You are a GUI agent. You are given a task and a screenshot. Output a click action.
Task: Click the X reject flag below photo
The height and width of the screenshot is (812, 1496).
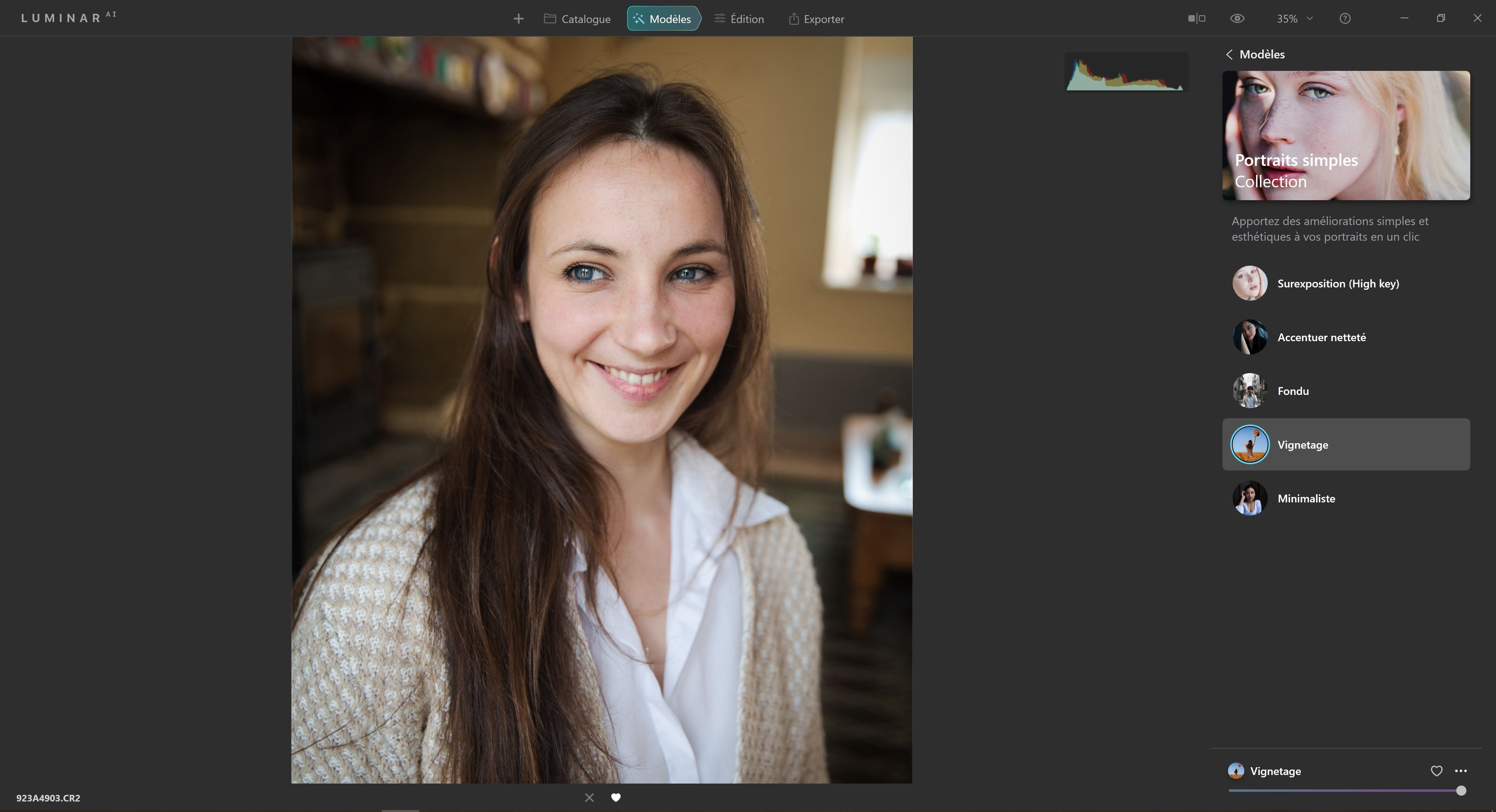click(x=589, y=798)
